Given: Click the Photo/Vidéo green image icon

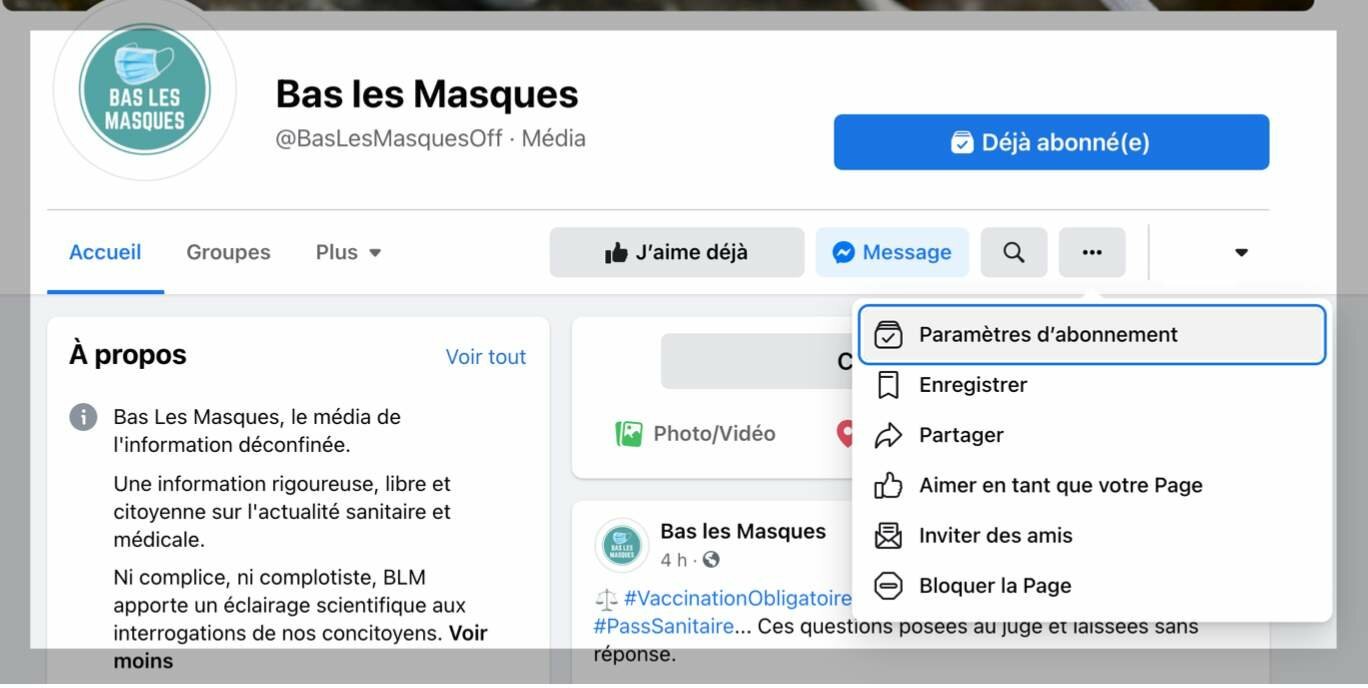Looking at the screenshot, I should (x=629, y=434).
